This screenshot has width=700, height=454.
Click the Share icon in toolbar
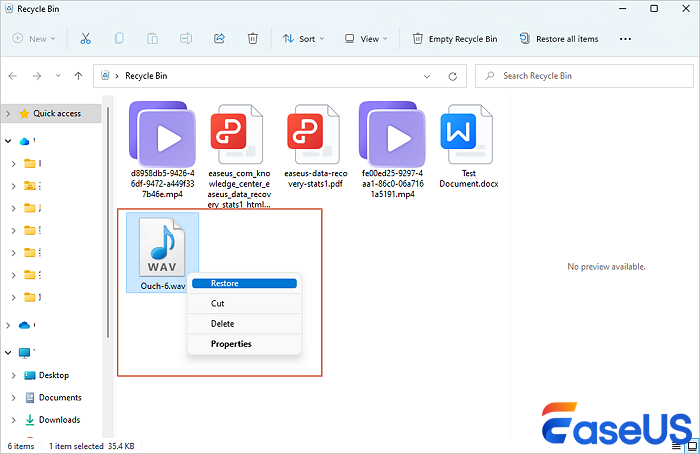pyautogui.click(x=219, y=39)
